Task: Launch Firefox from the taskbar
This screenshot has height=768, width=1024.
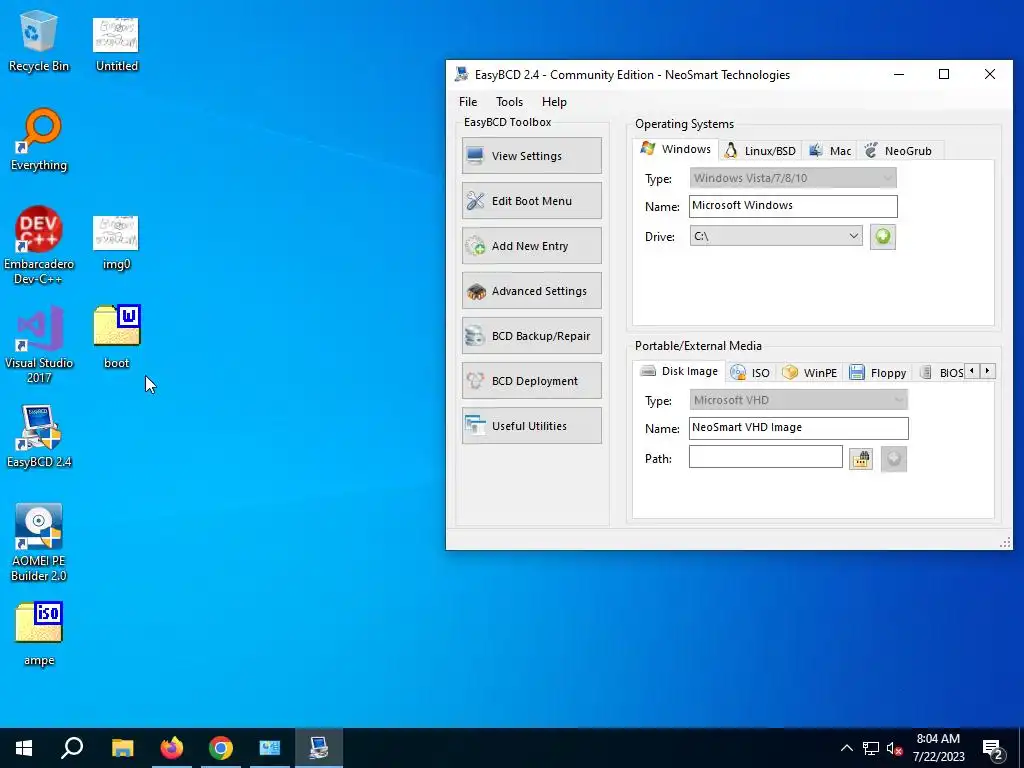Action: tap(172, 748)
